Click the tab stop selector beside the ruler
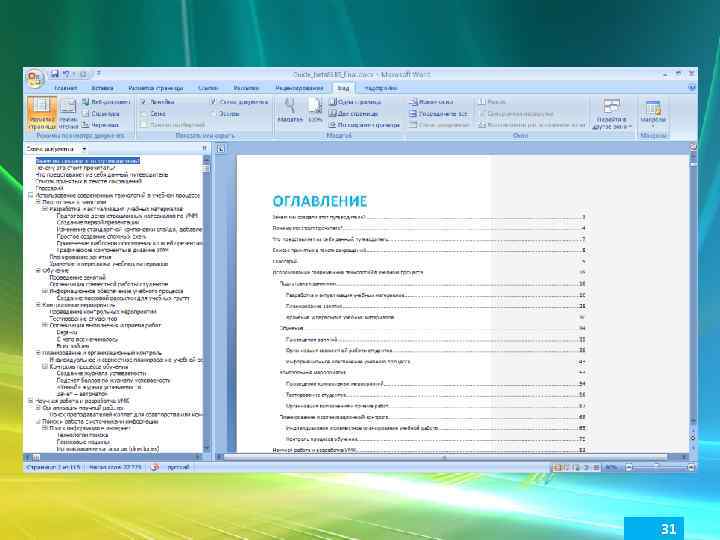720x540 pixels. pos(221,148)
